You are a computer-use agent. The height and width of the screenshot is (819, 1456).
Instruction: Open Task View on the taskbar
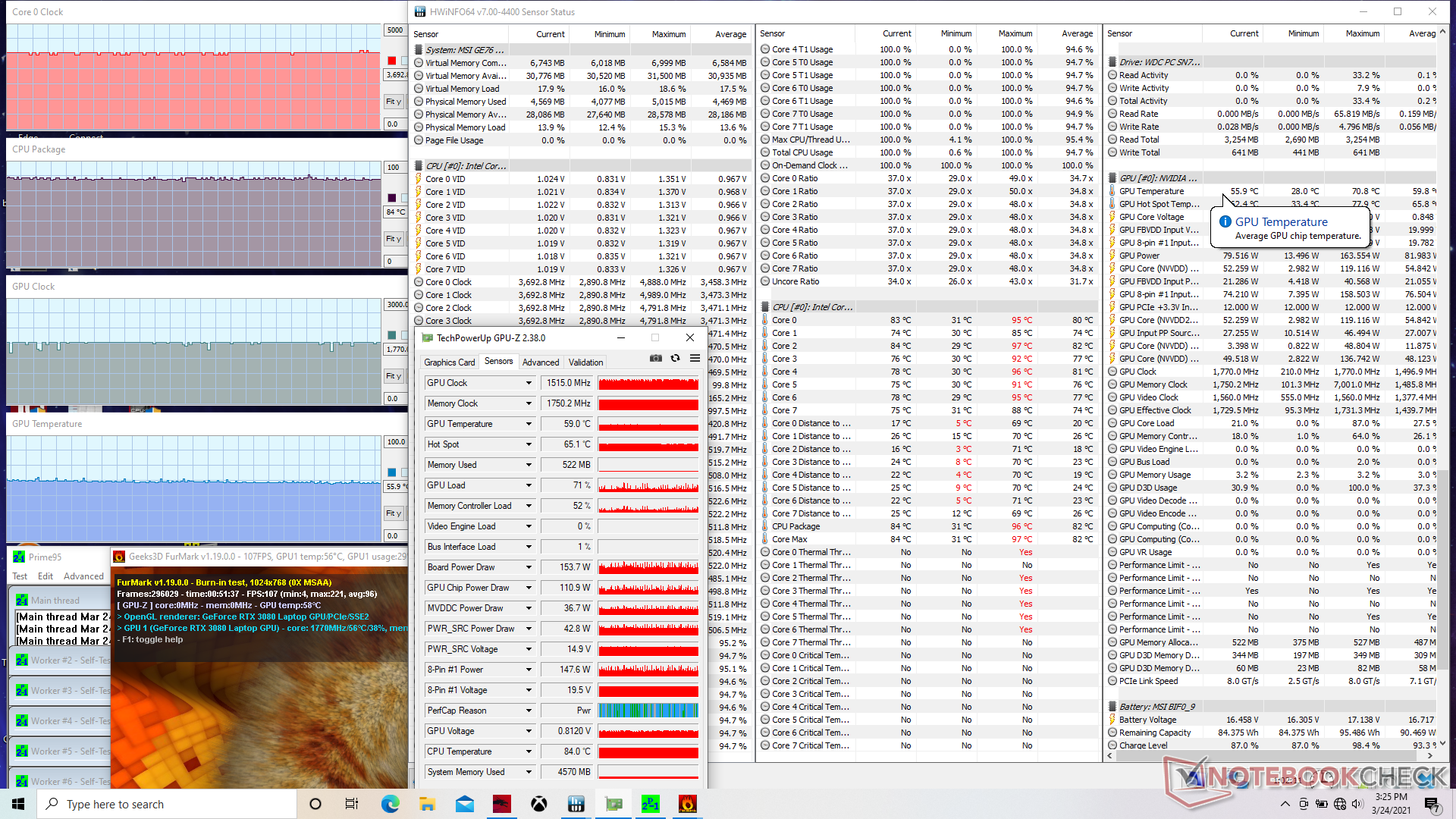coord(352,804)
